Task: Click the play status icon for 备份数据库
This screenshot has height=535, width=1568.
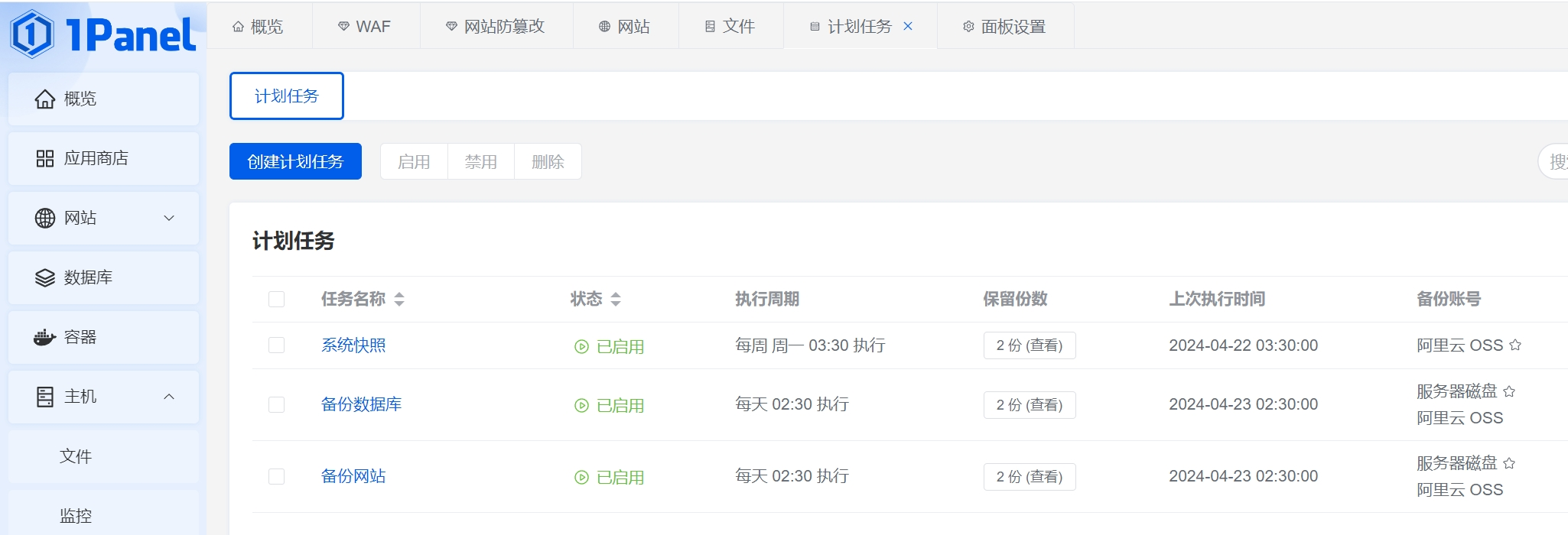Action: click(x=581, y=406)
